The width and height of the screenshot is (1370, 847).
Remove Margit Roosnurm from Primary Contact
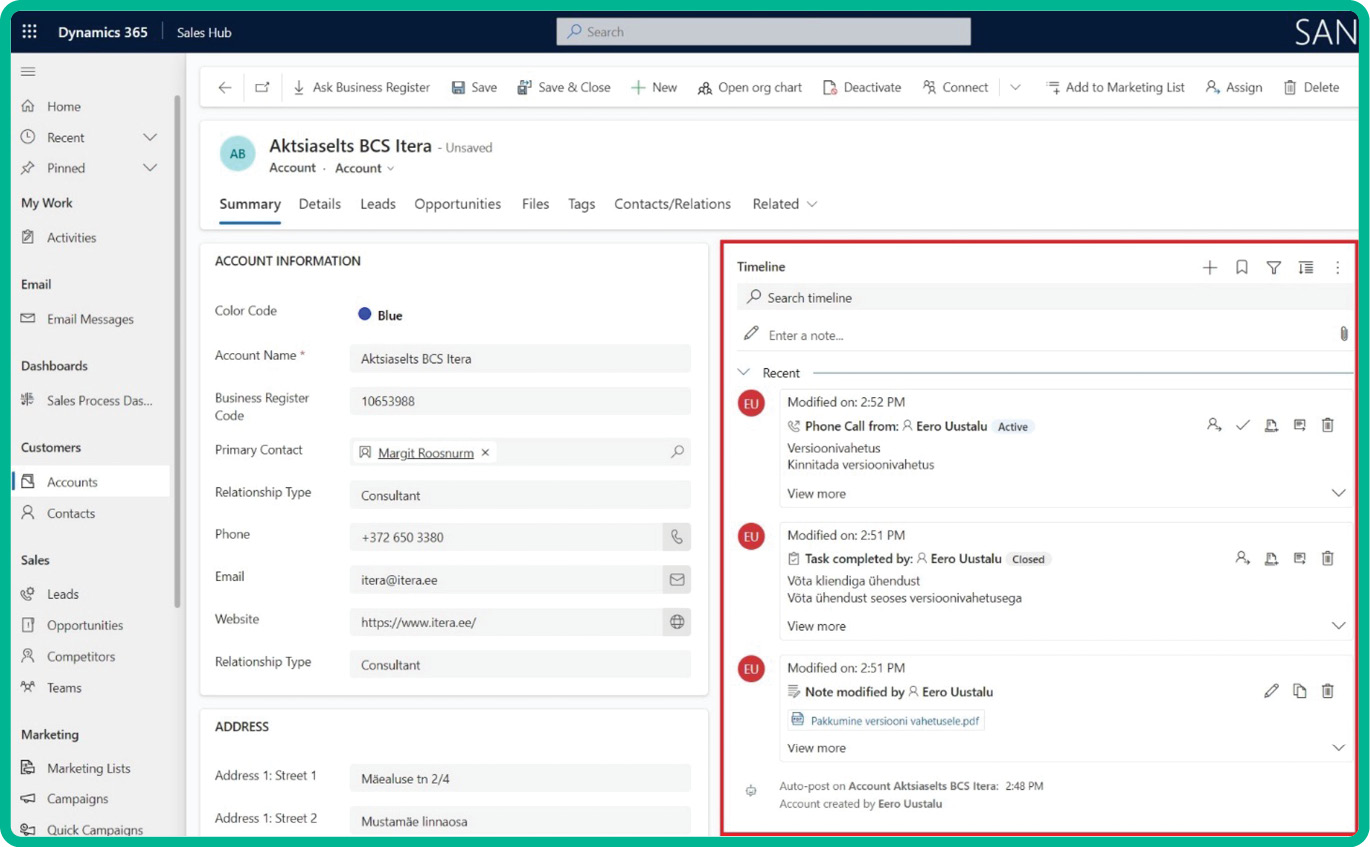tap(486, 453)
